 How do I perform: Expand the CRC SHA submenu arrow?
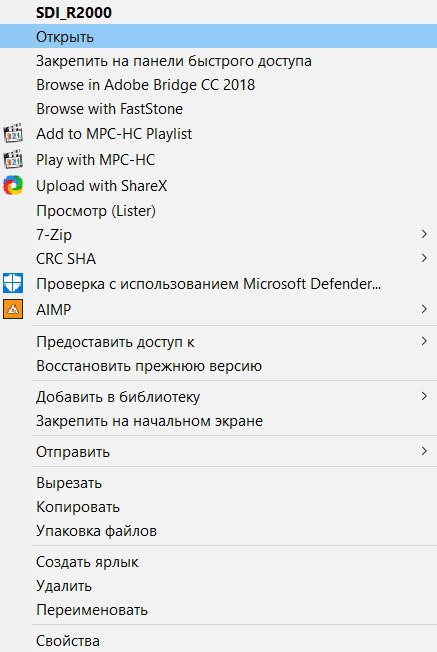pyautogui.click(x=424, y=258)
